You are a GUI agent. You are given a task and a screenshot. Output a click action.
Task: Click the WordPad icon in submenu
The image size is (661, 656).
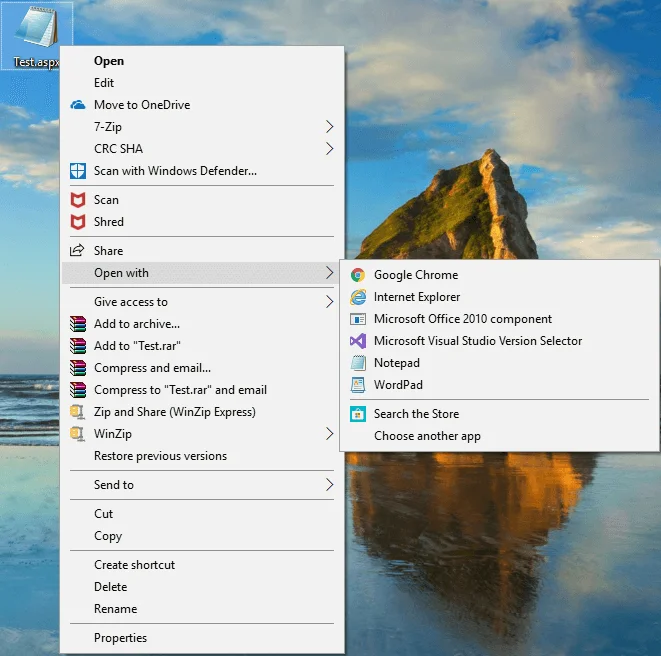[x=358, y=385]
